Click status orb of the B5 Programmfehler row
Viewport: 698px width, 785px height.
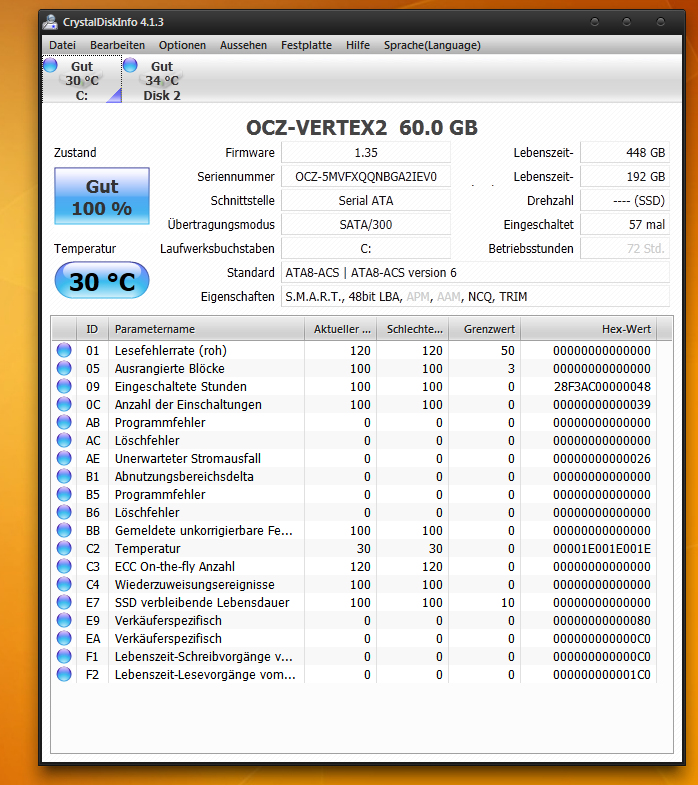click(64, 494)
